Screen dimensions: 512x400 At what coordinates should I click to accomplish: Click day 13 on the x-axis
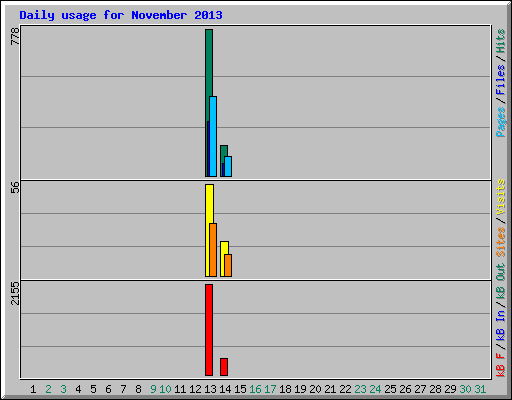tap(210, 389)
